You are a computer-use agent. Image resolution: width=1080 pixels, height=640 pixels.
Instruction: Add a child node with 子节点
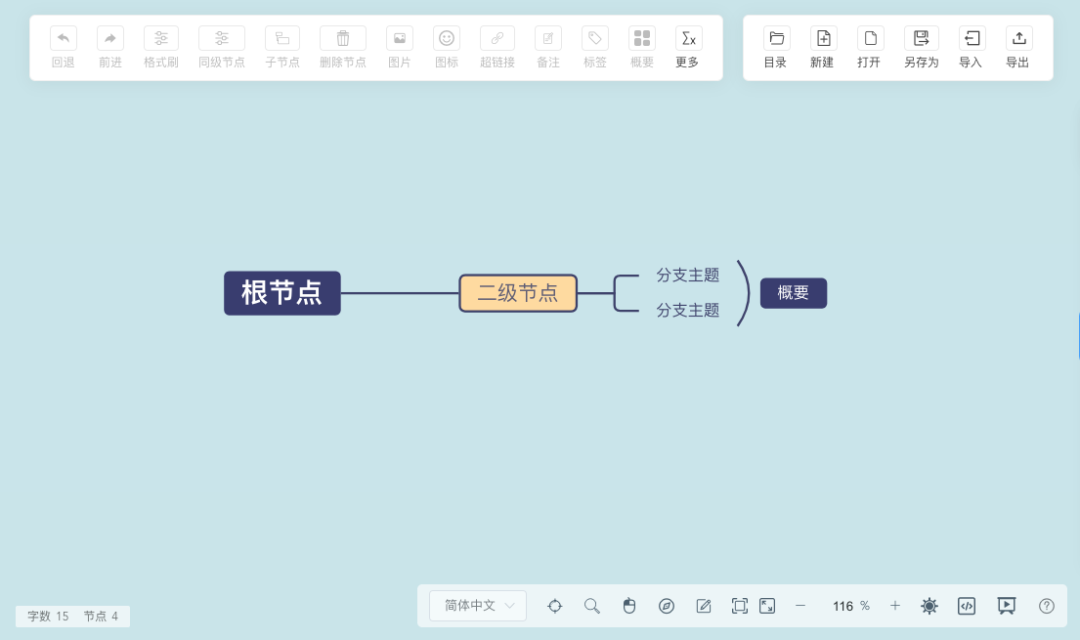(282, 45)
